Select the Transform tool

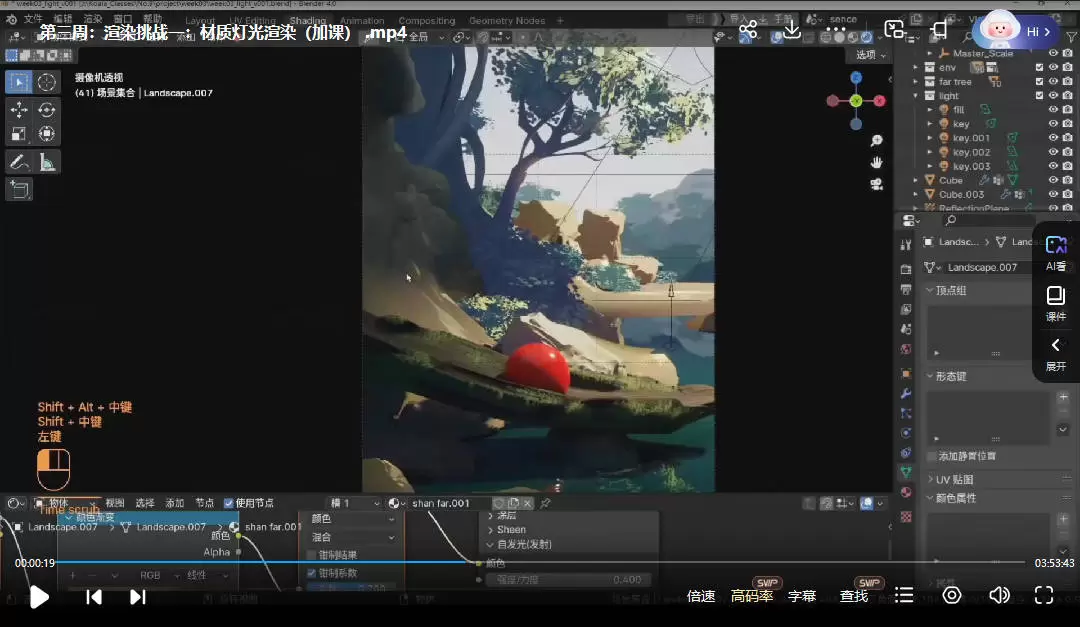(x=46, y=134)
